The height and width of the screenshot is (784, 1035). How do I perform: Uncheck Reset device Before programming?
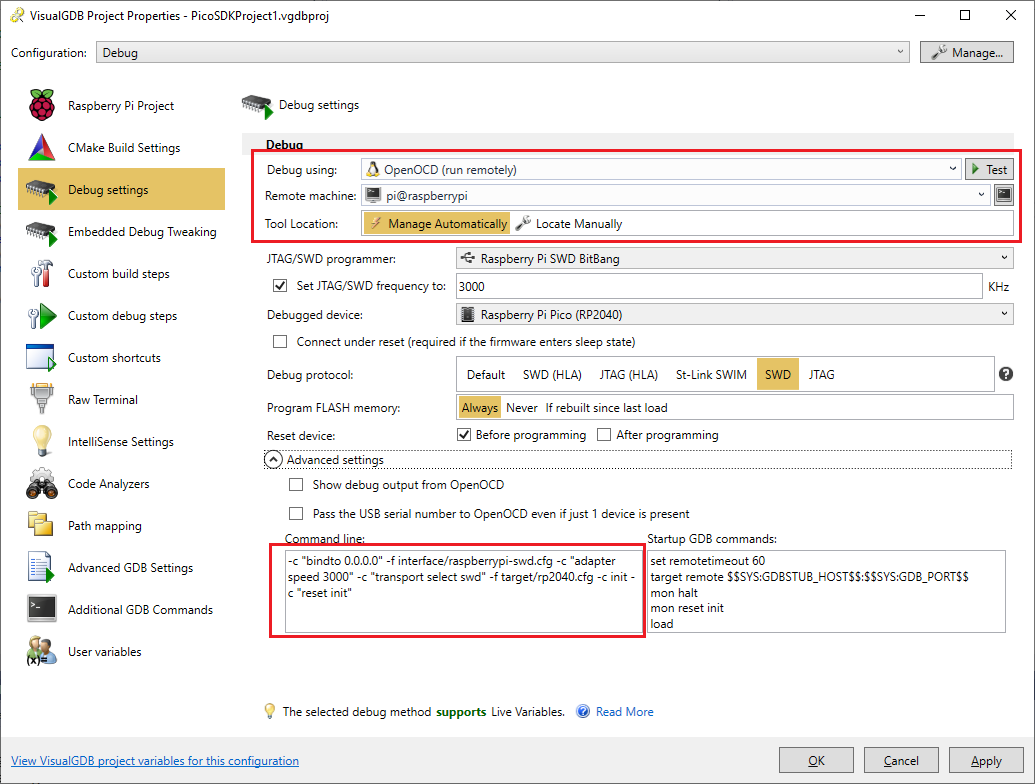pos(464,435)
